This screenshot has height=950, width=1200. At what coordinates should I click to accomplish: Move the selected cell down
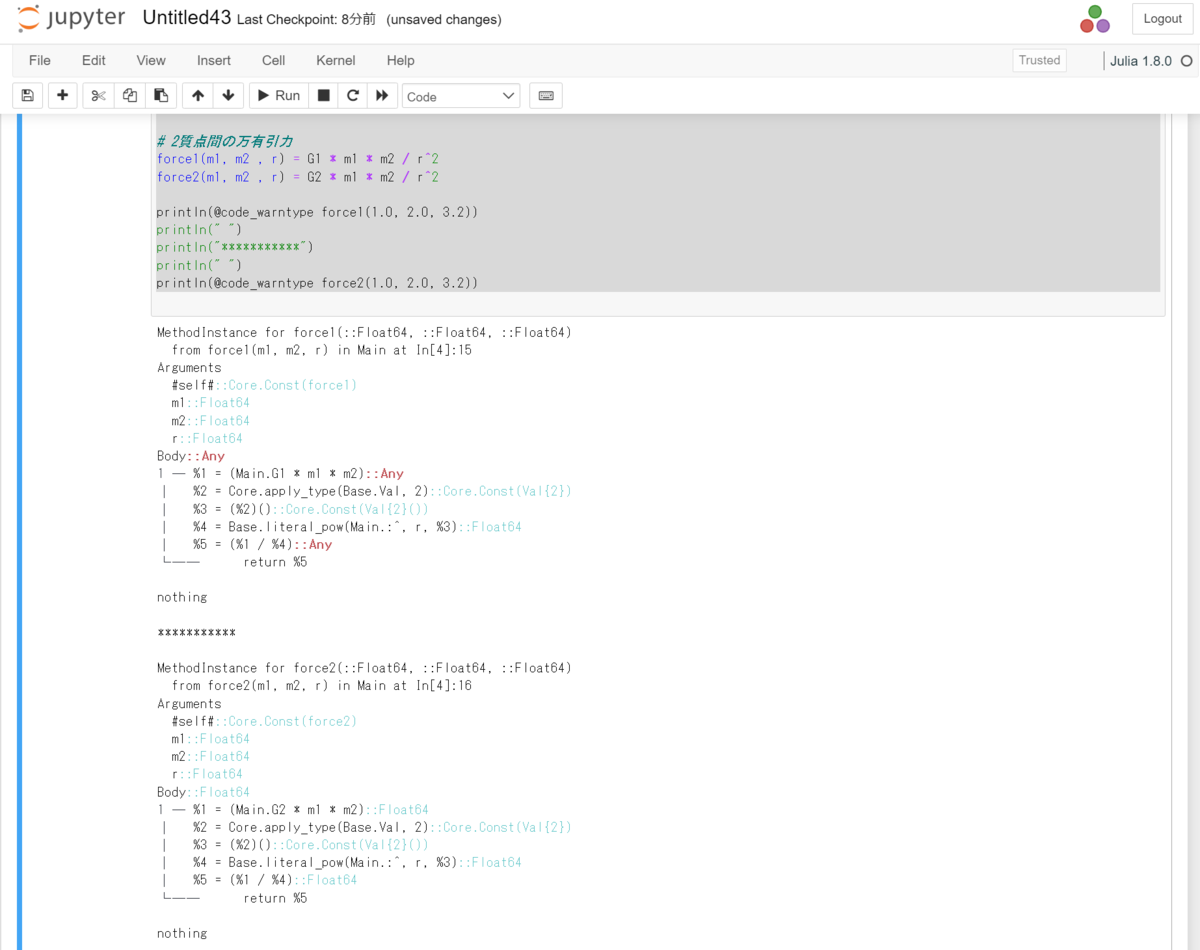(x=228, y=96)
